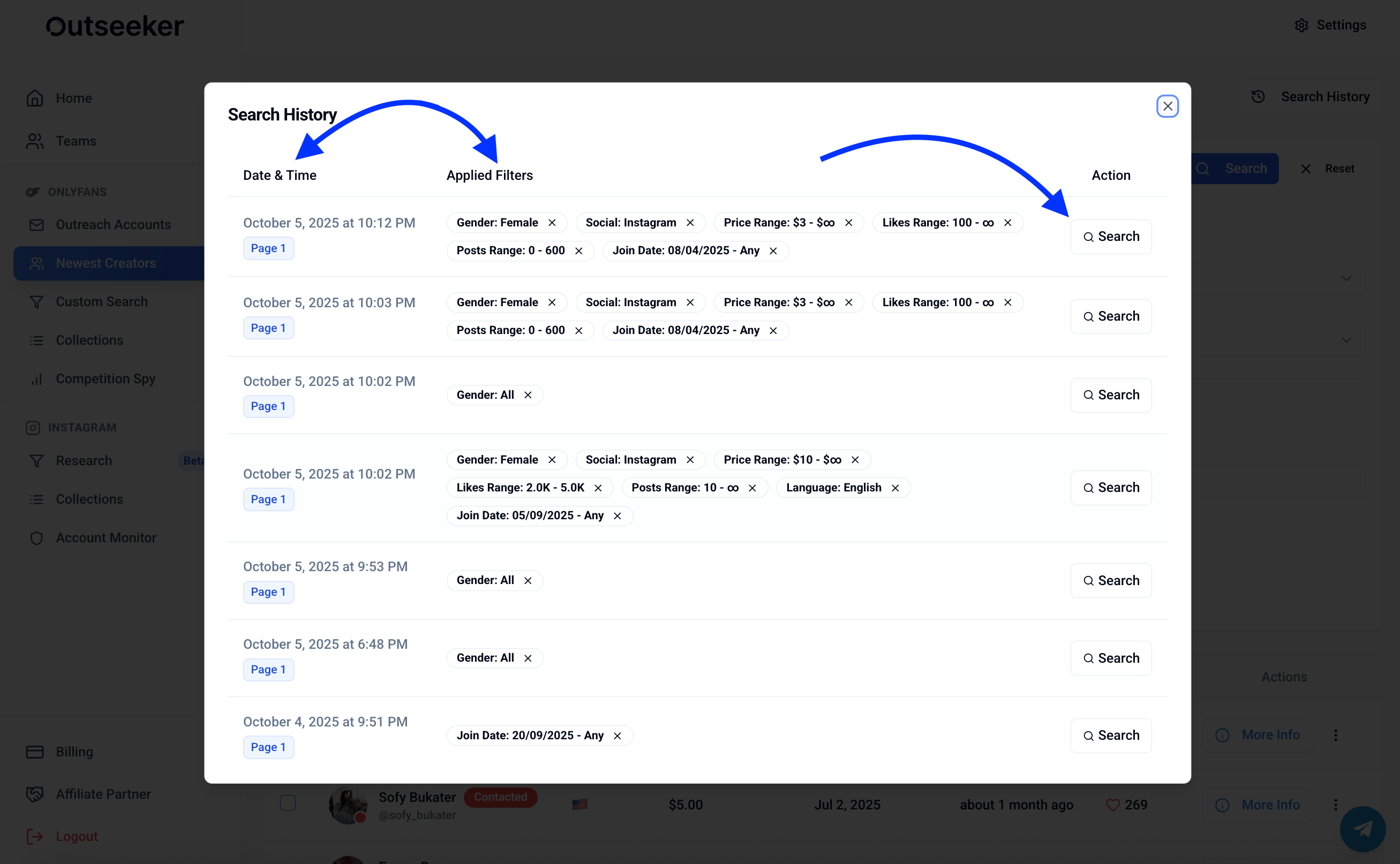Click the Sofy Bukater creator name
This screenshot has height=864, width=1400.
(x=417, y=797)
